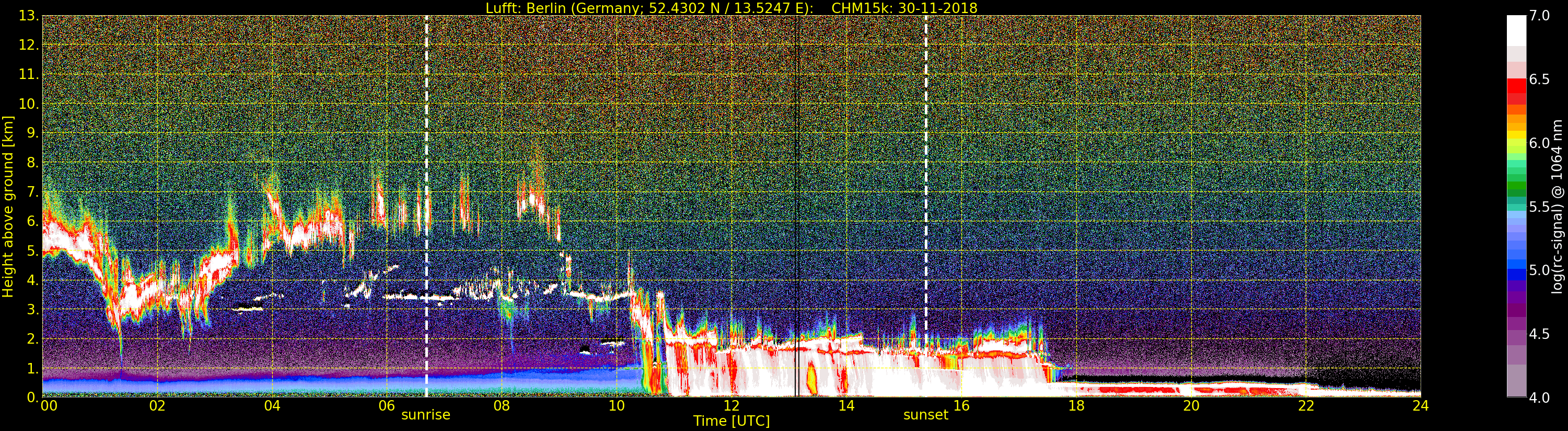This screenshot has height=431, width=1568.
Task: Click the 'Height above ground [km]' axis label
Action: coord(8,207)
